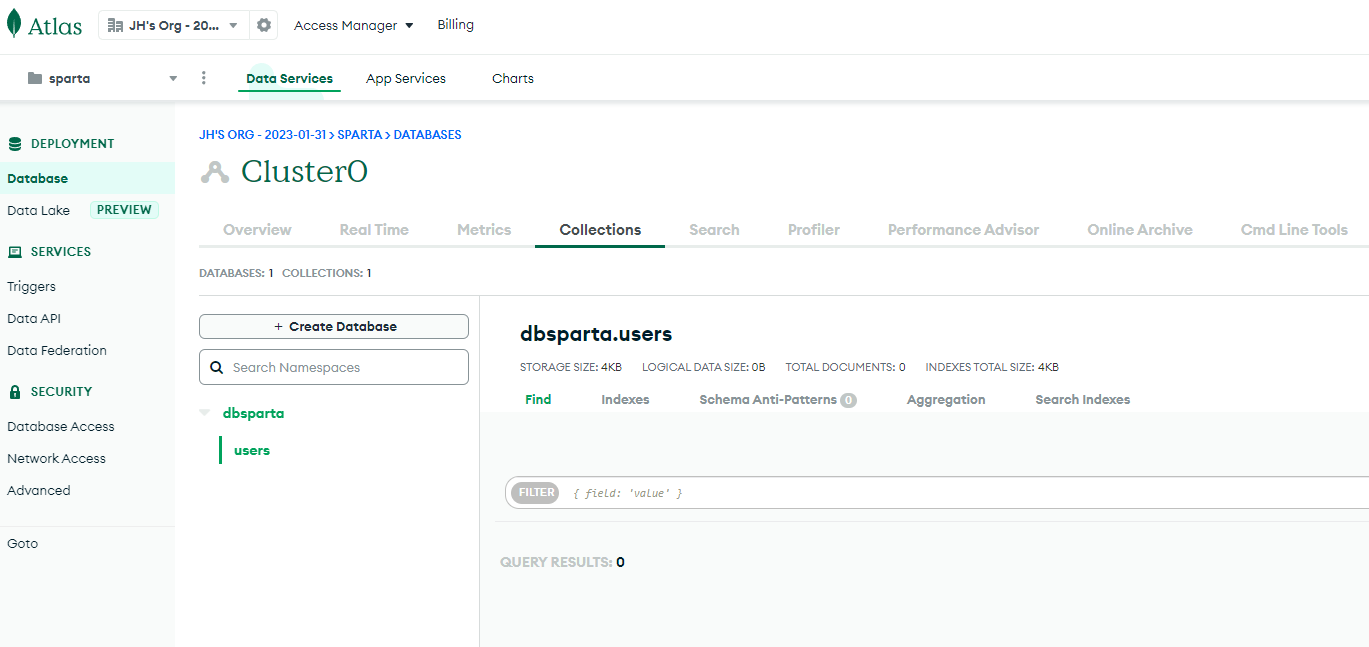Open the Online Archive tab
1369x647 pixels.
click(1140, 229)
